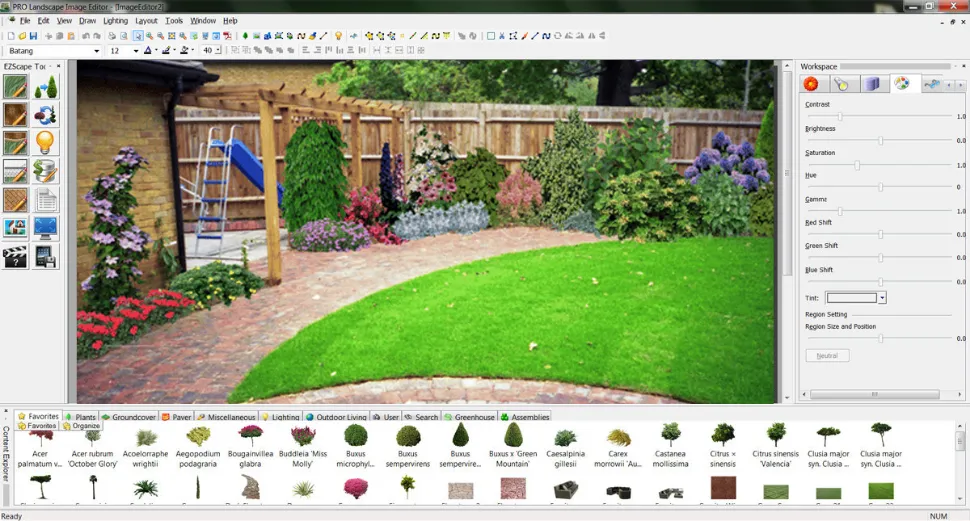Open the plants flower tab in Workspace
Viewport: 970px width, 521px height.
pos(811,84)
